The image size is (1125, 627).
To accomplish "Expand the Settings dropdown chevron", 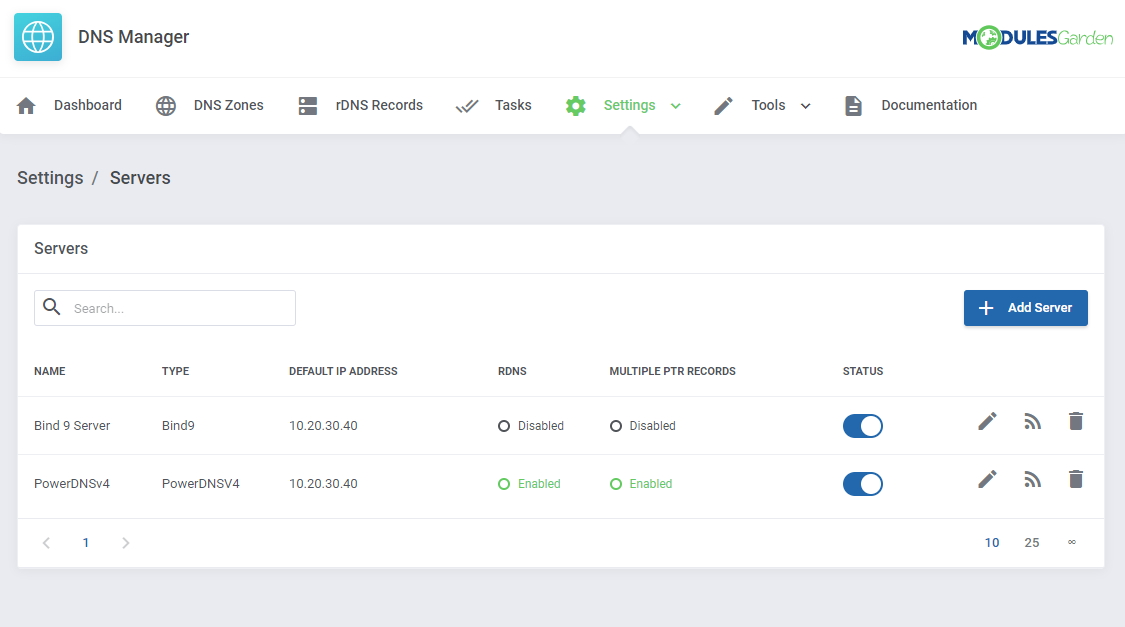I will tap(675, 106).
